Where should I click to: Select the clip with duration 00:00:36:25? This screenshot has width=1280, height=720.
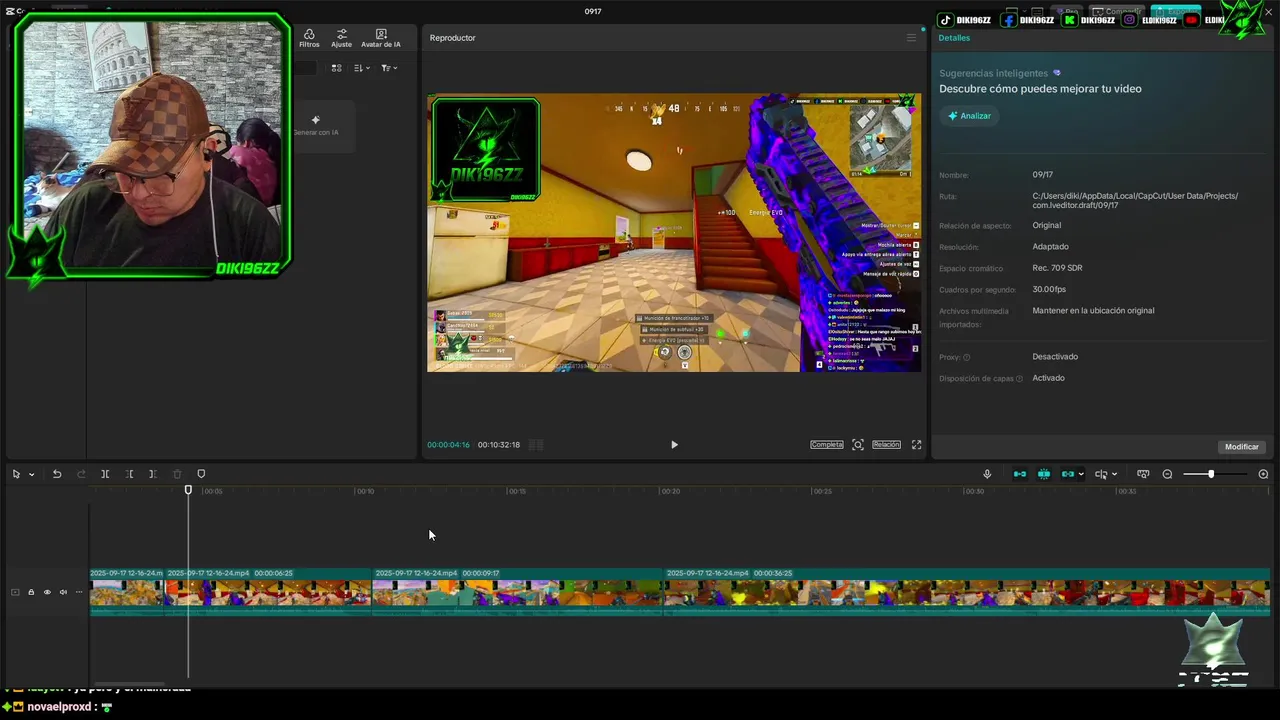tap(967, 592)
